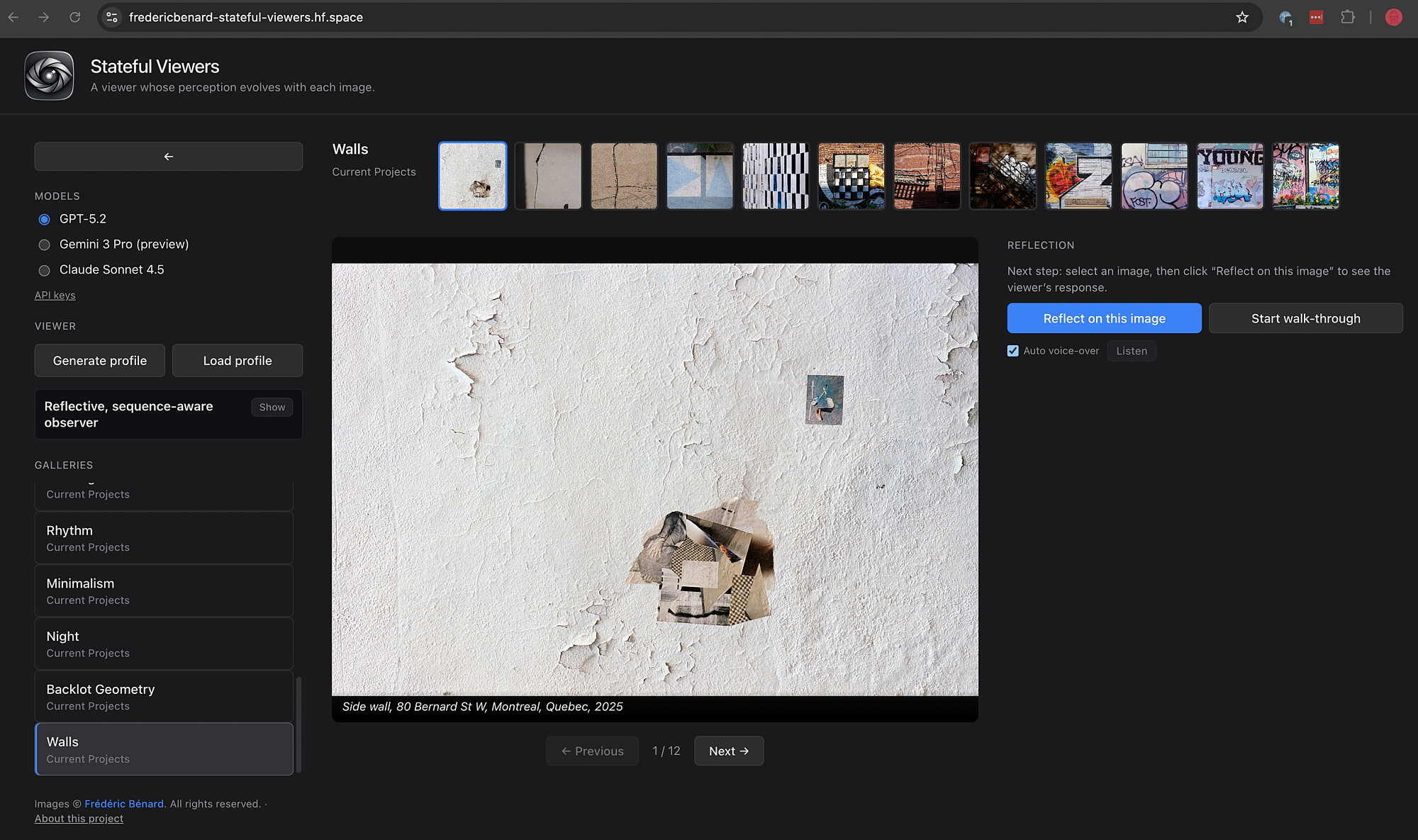The height and width of the screenshot is (840, 1418).
Task: Click the browser profile avatar
Action: point(1393,17)
